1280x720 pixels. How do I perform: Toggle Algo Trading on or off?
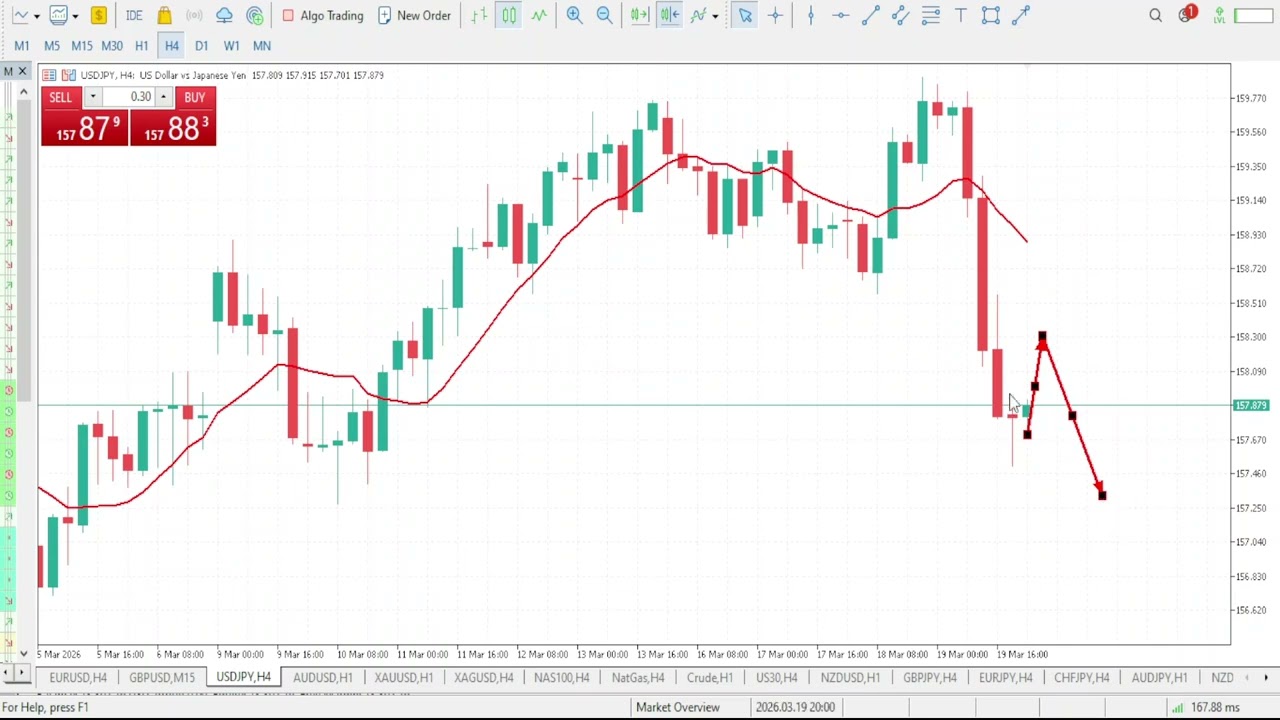click(322, 15)
